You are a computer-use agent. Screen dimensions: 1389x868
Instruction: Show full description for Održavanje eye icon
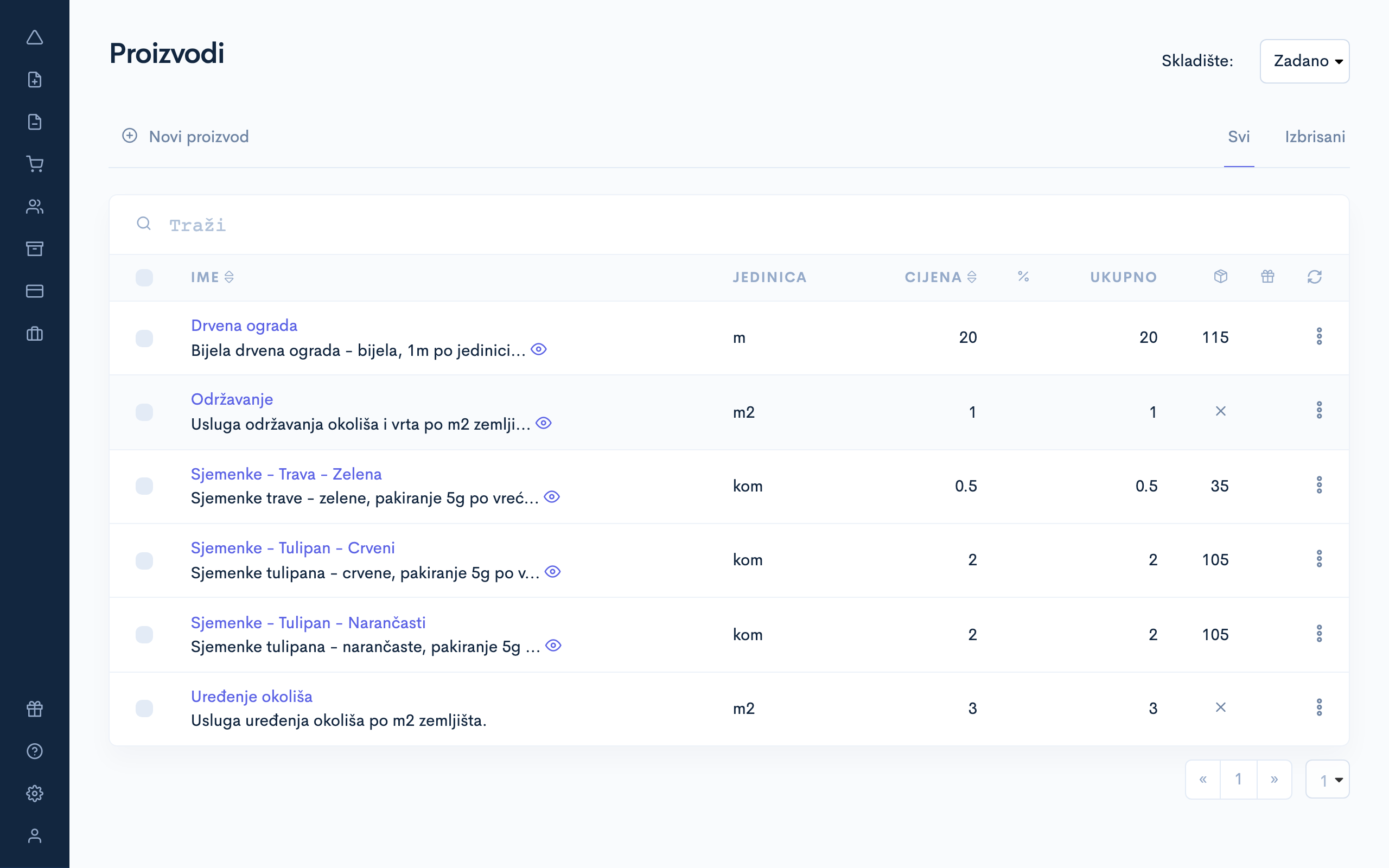[543, 423]
